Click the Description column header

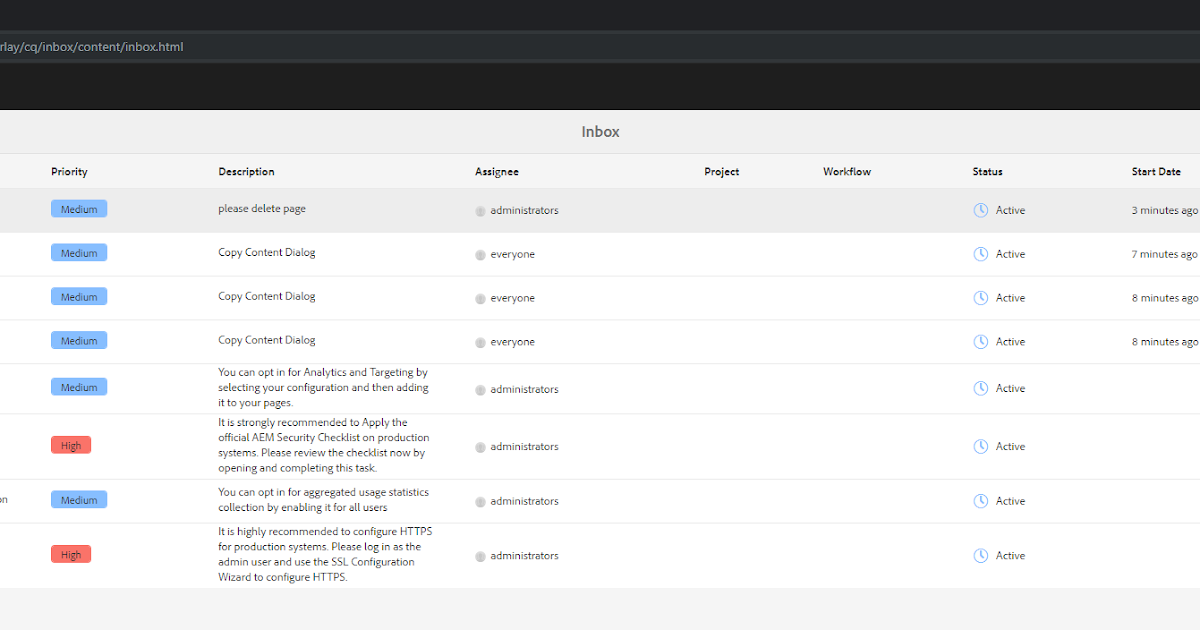pyautogui.click(x=246, y=171)
